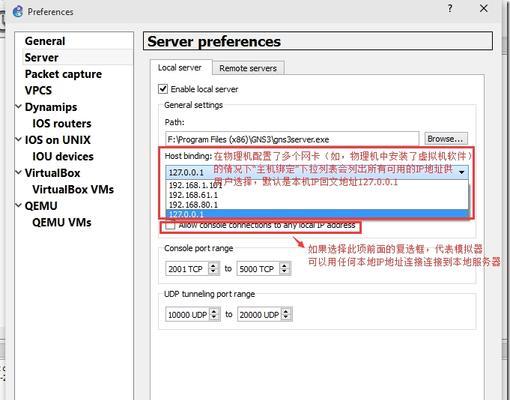Collapse the QEMU tree section

tap(19, 205)
